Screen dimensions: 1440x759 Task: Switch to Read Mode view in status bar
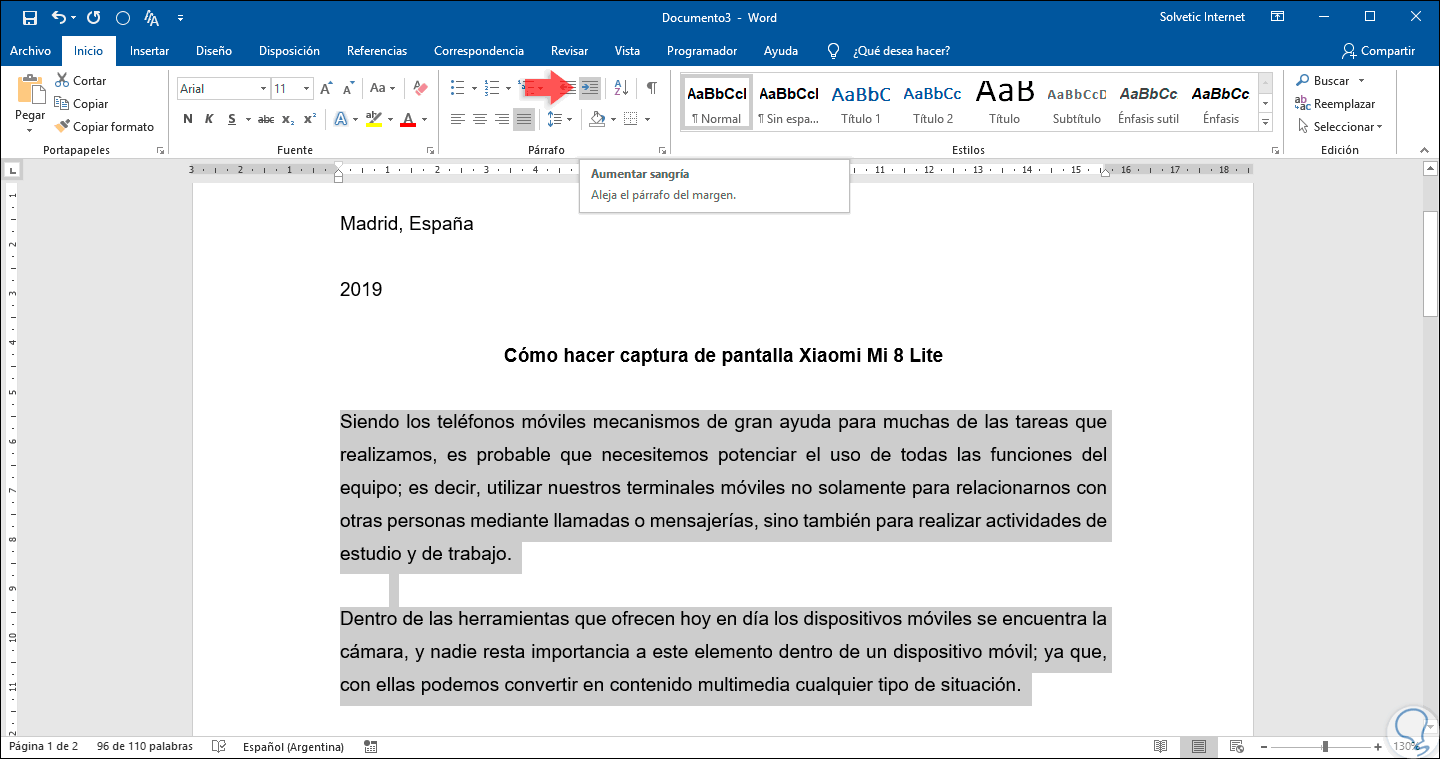pos(1161,747)
